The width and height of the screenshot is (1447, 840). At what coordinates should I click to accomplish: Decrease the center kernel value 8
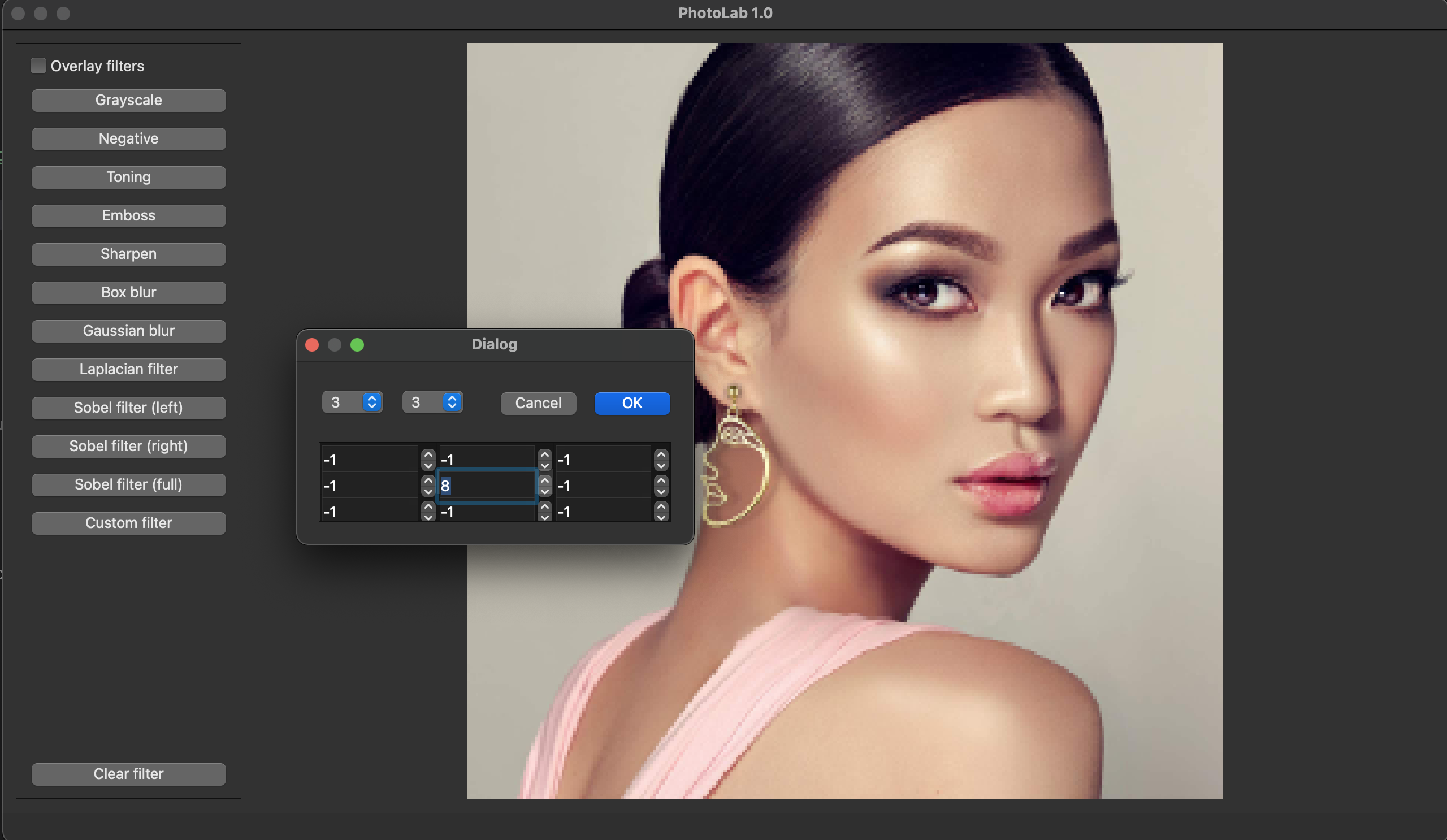coord(544,491)
